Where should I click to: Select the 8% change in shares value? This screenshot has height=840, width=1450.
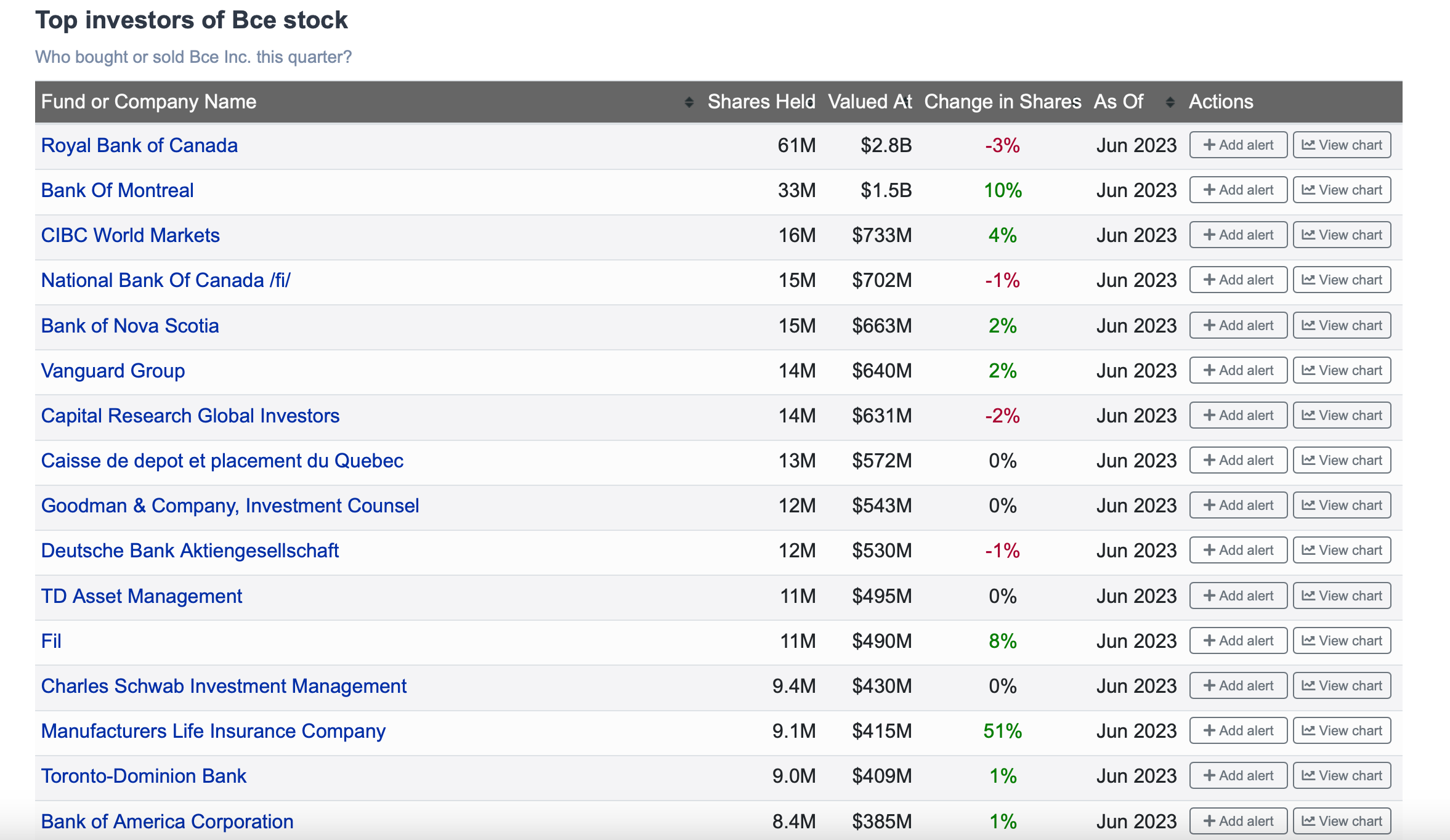(x=1003, y=641)
